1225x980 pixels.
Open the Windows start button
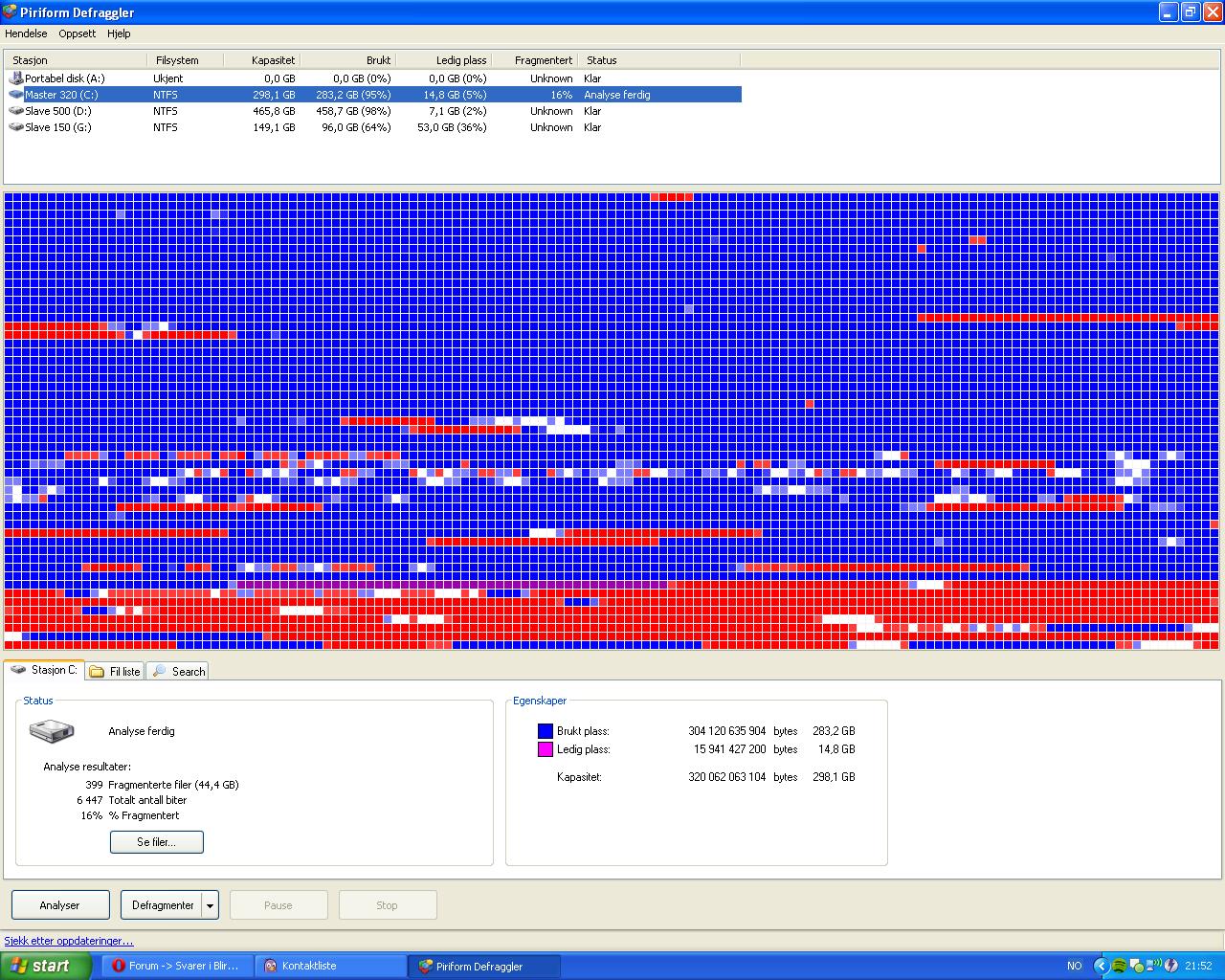45,966
